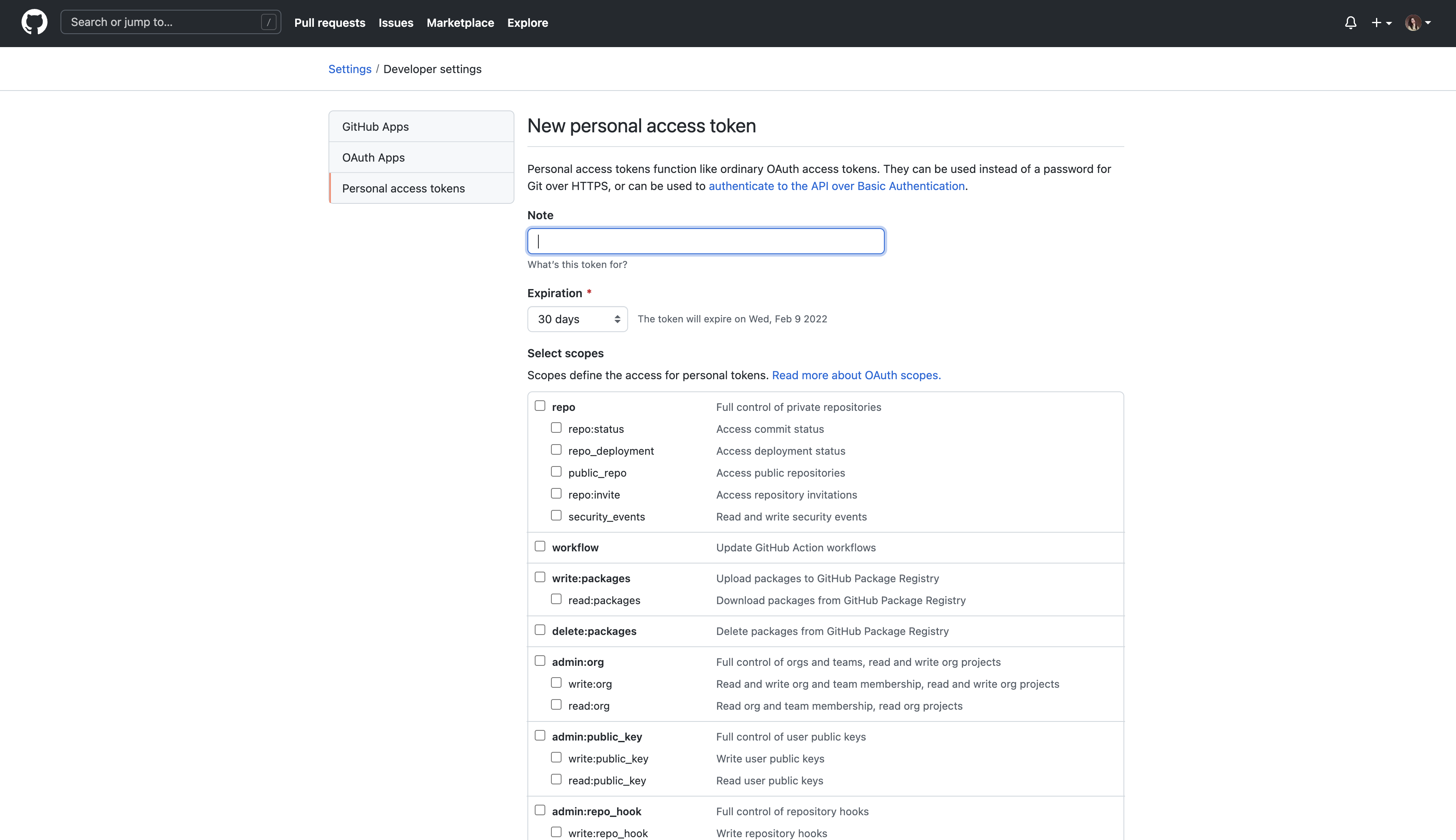1456x840 pixels.
Task: Open the plus create-new menu
Action: [x=1381, y=22]
